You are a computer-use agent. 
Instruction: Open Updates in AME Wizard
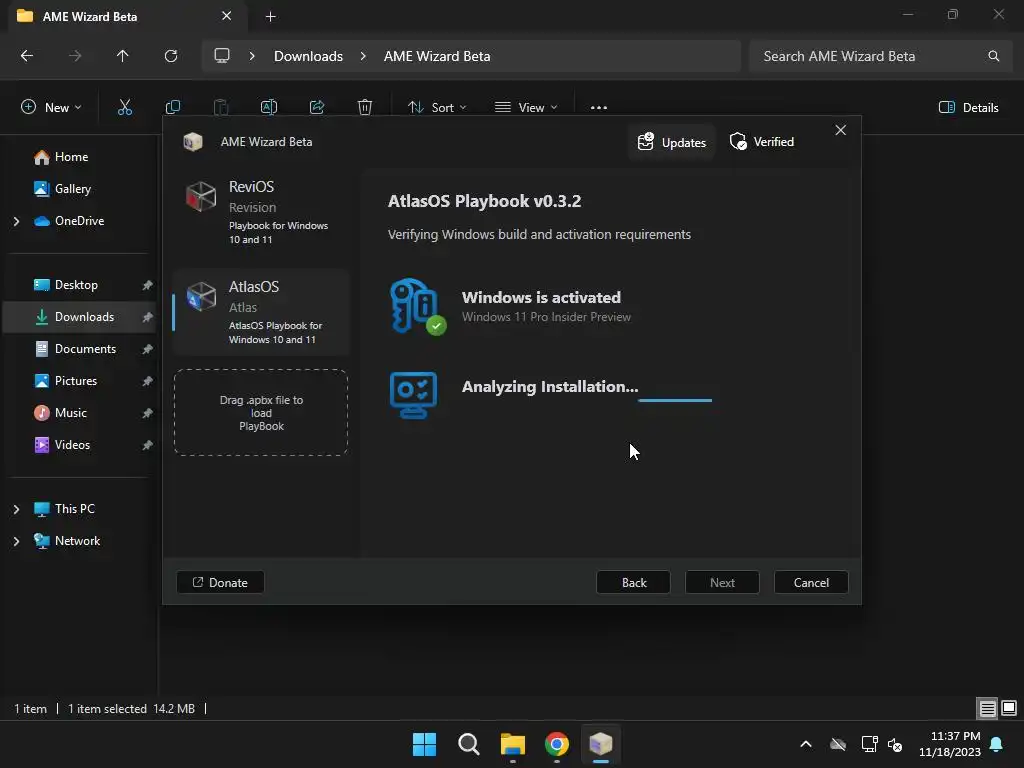click(672, 142)
